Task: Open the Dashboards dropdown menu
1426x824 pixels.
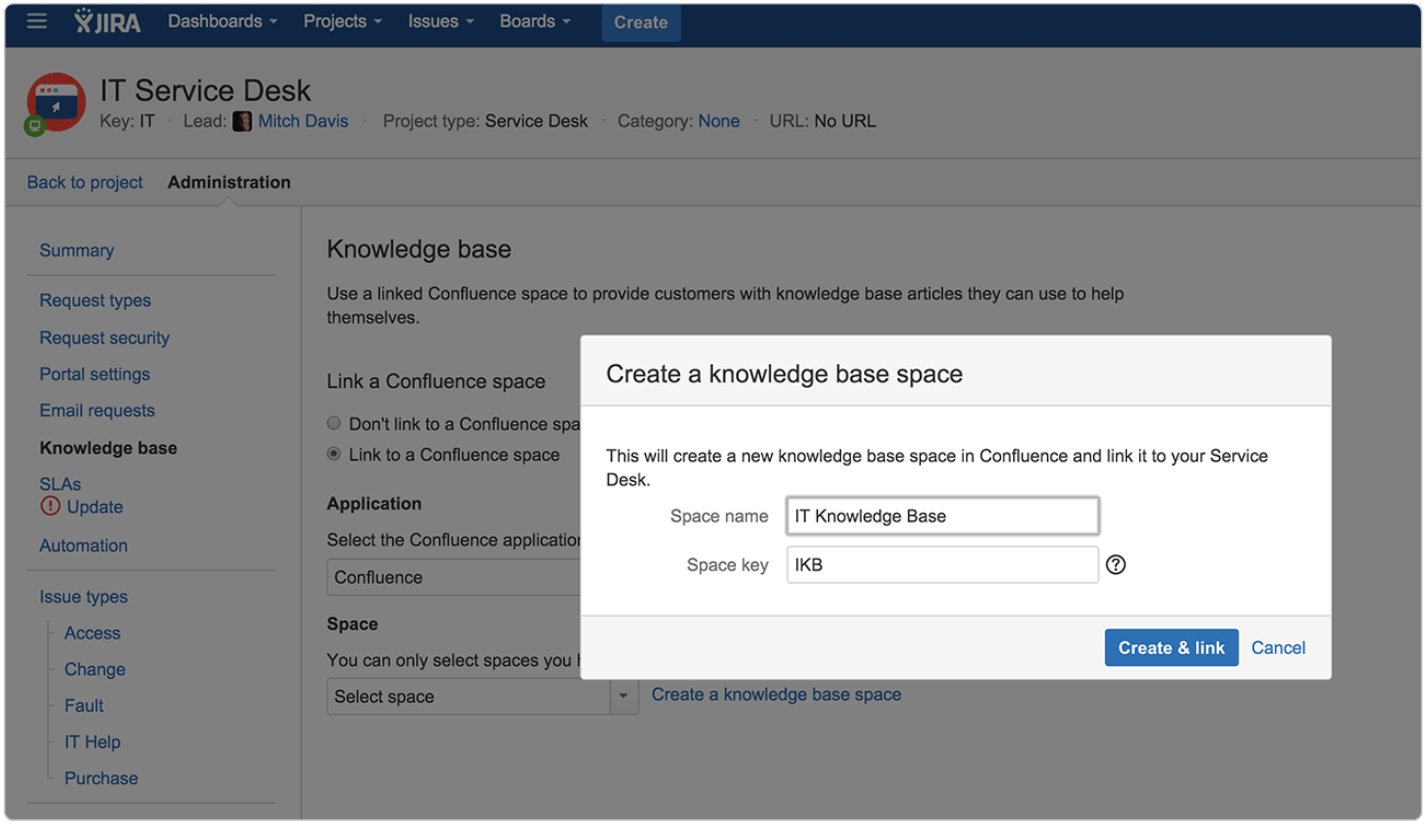Action: [x=222, y=21]
